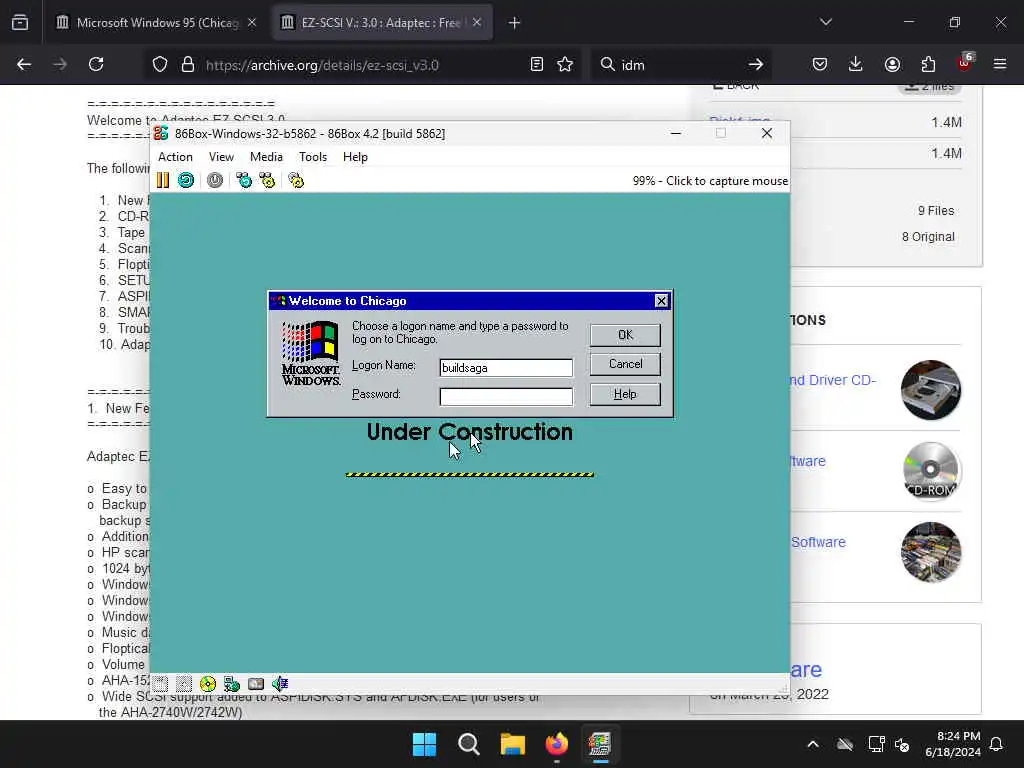This screenshot has width=1024, height=768.
Task: Close the EZ-SCSI tab
Action: click(477, 23)
